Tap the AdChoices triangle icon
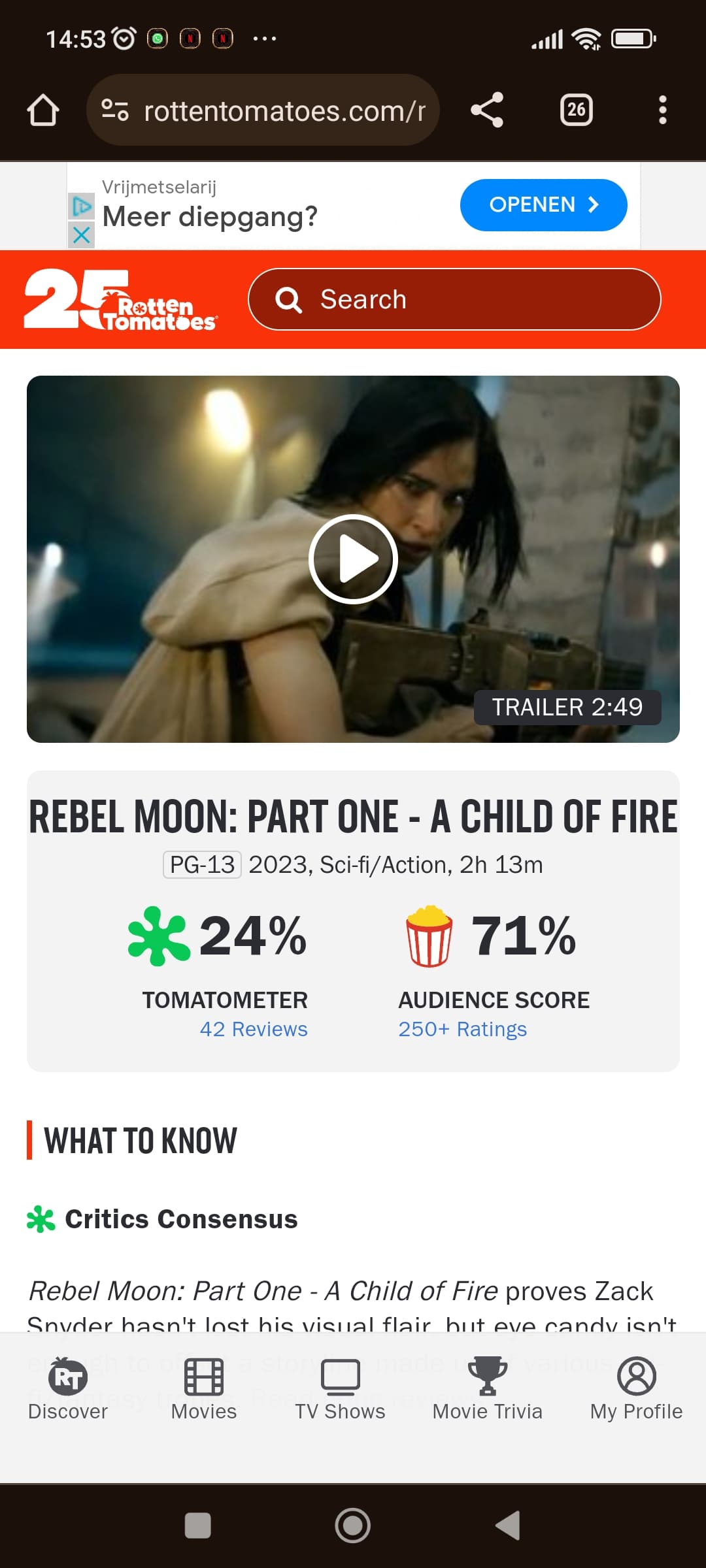 (x=82, y=206)
